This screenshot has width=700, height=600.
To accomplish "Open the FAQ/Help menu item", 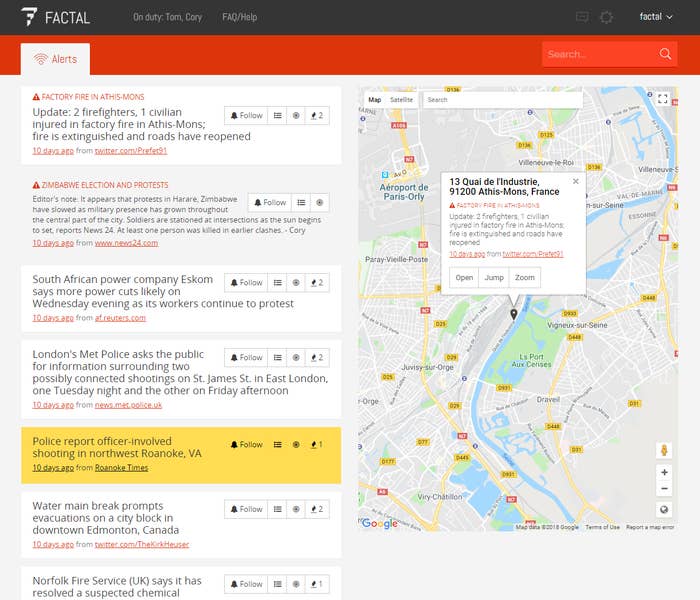I will pos(240,17).
